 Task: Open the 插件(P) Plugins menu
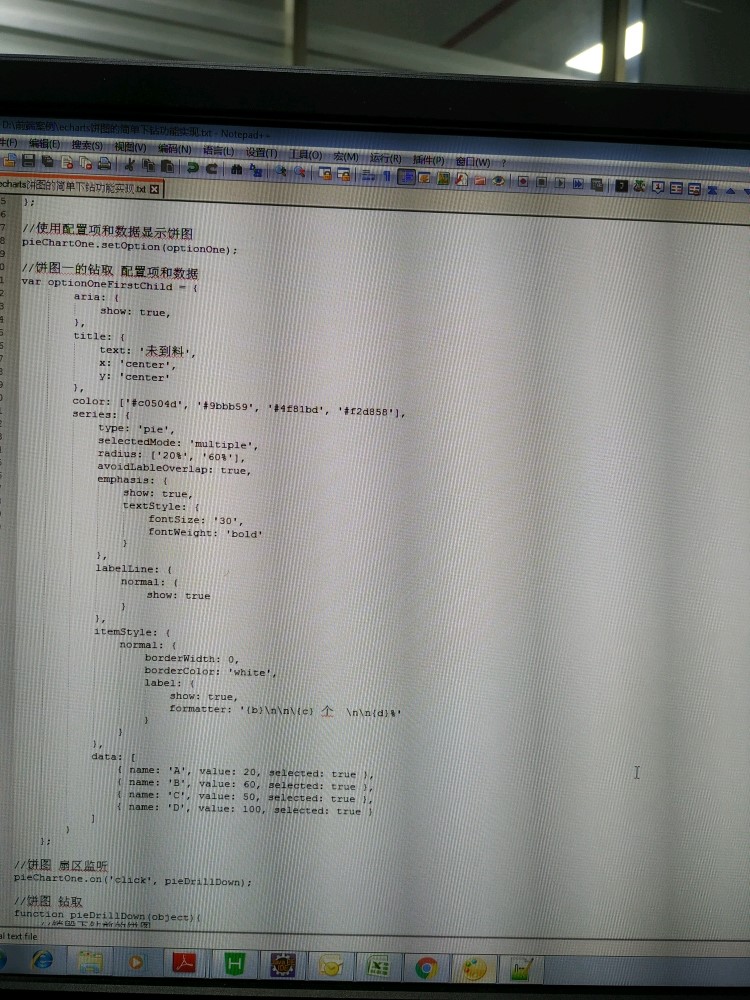(429, 161)
